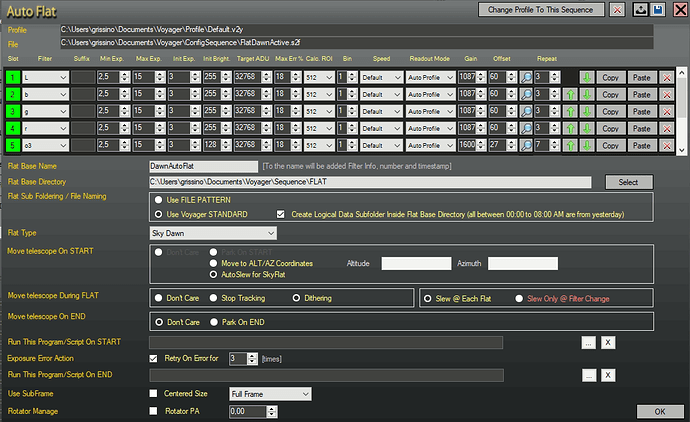Click the red X next to Change Profile button
The image size is (690, 422).
[617, 10]
